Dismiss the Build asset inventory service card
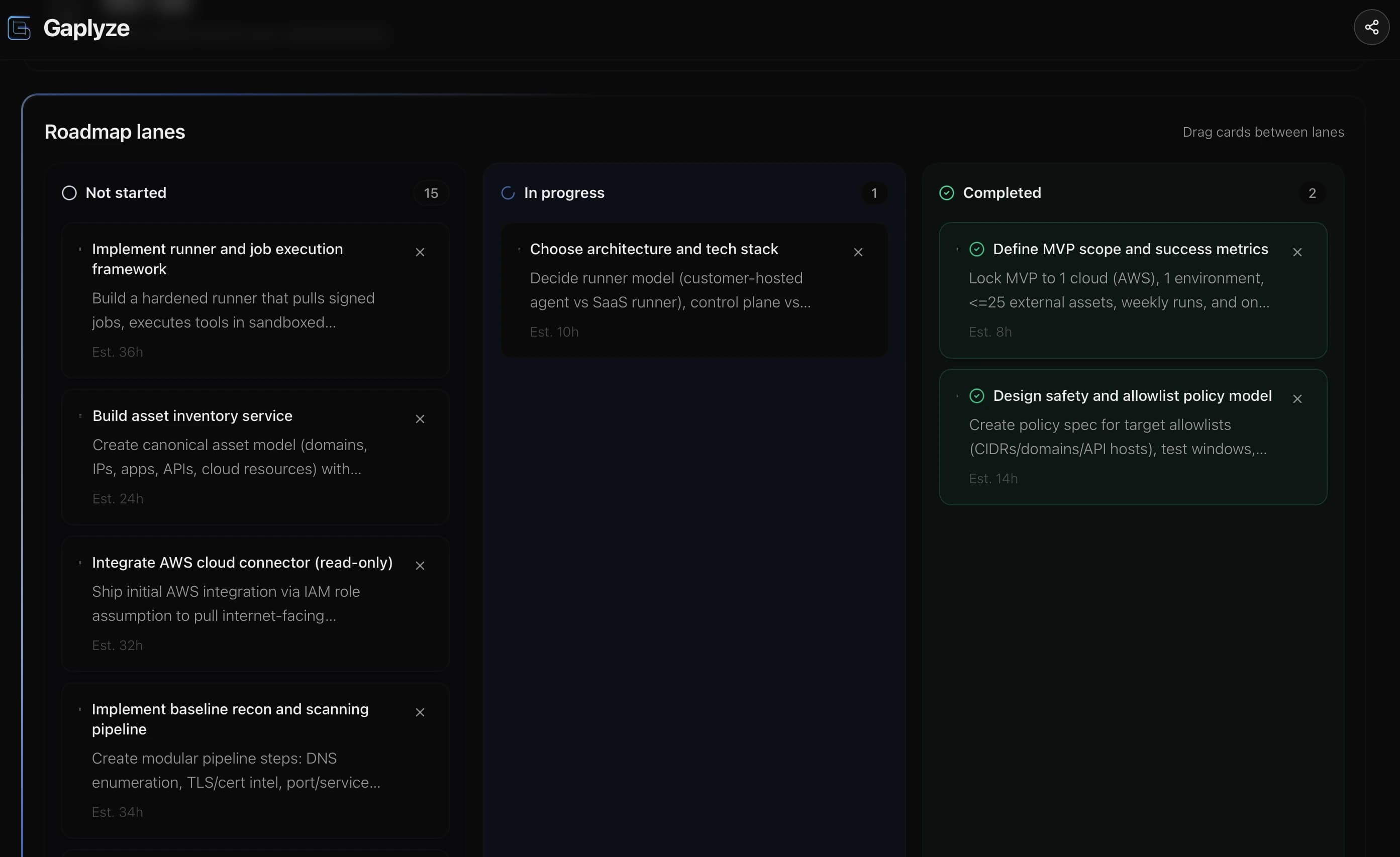The height and width of the screenshot is (857, 1400). (x=421, y=418)
